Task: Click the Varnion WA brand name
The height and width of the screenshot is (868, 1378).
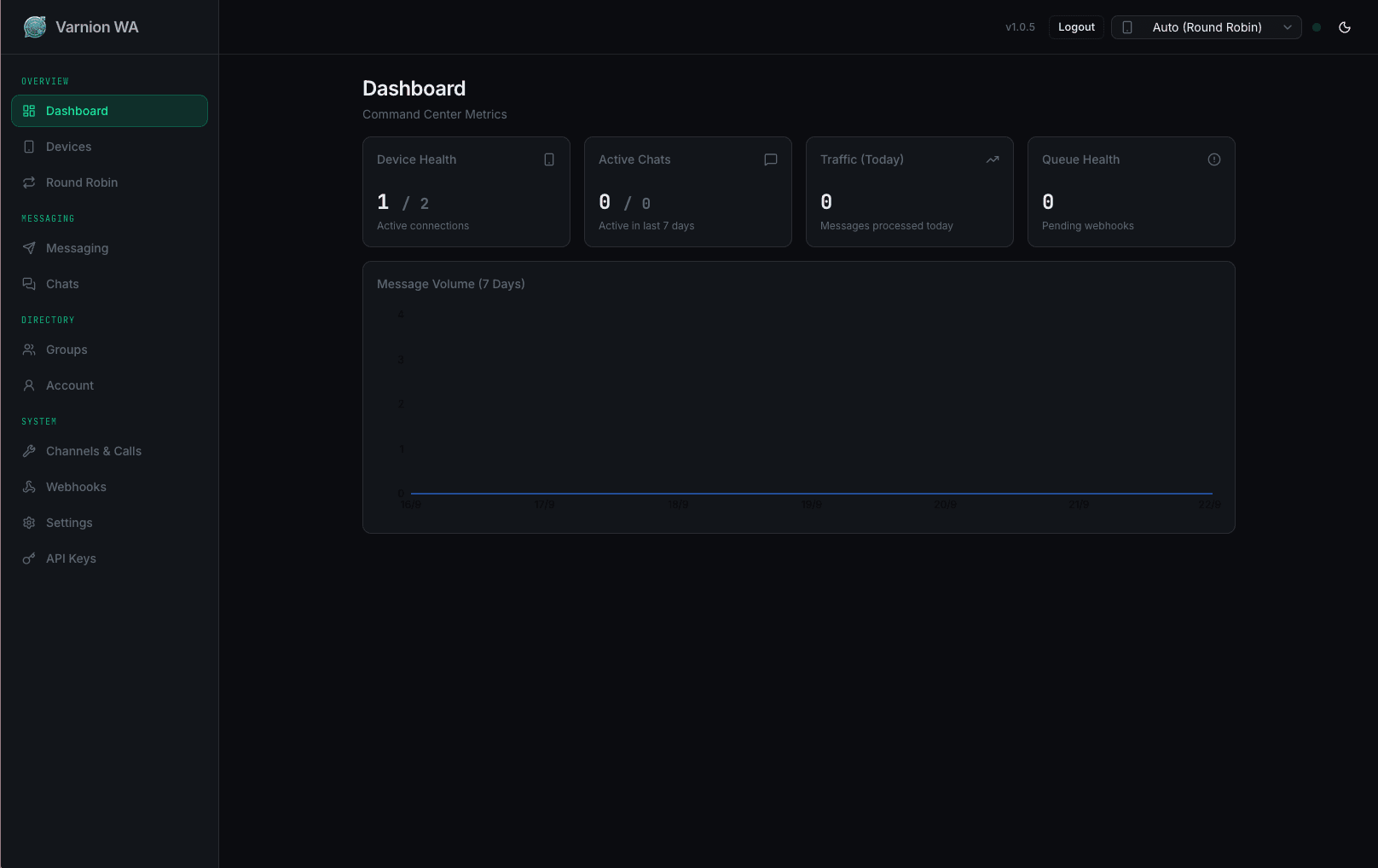Action: point(97,27)
